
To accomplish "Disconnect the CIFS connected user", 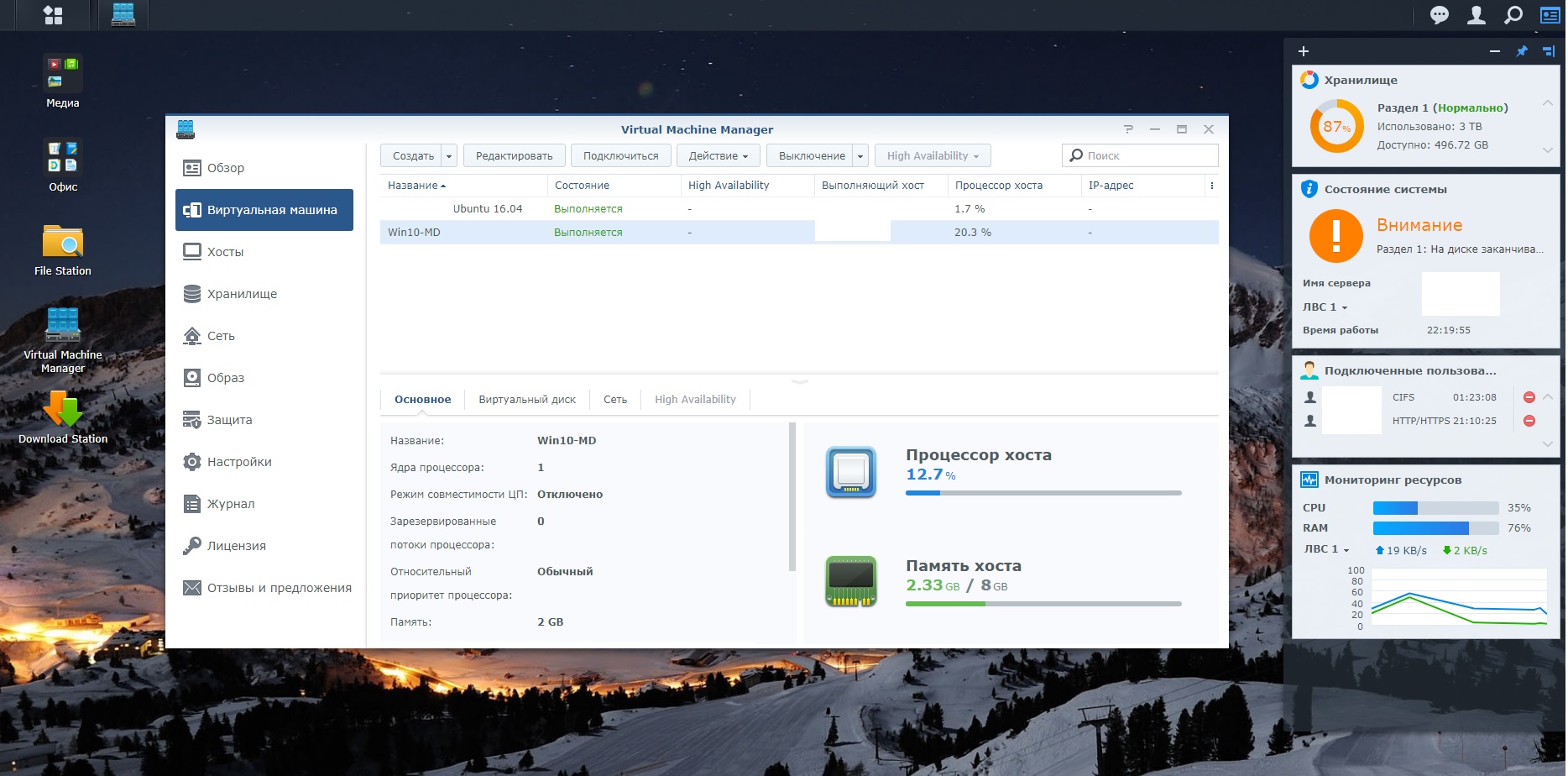I will pyautogui.click(x=1529, y=397).
